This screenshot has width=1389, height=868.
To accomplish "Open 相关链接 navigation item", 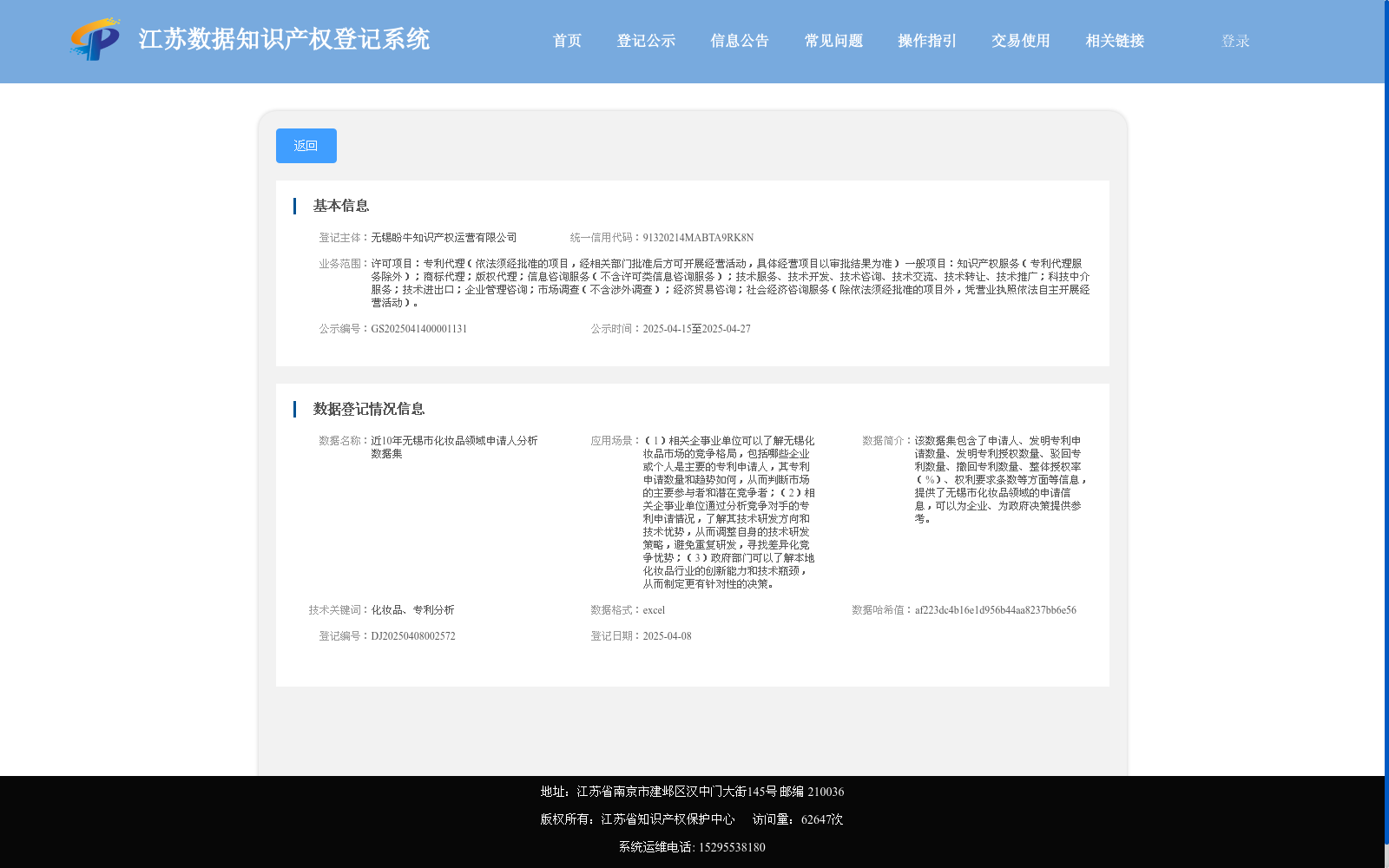I will [x=1115, y=41].
